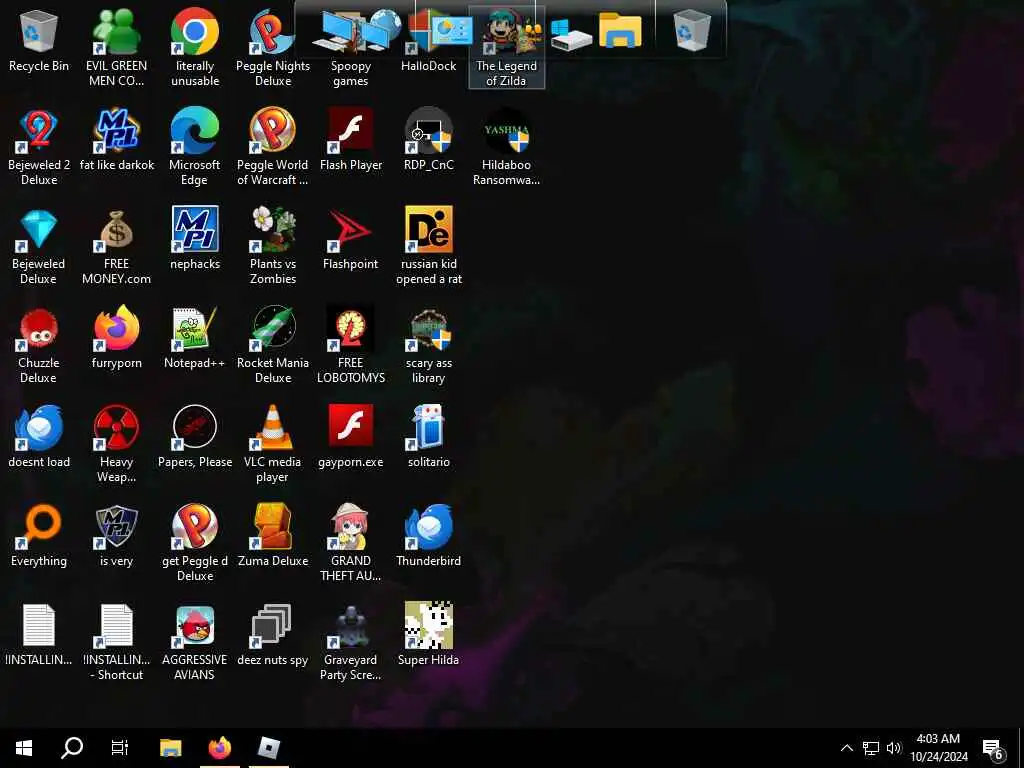Open network status tray icon
The width and height of the screenshot is (1024, 768).
(871, 748)
